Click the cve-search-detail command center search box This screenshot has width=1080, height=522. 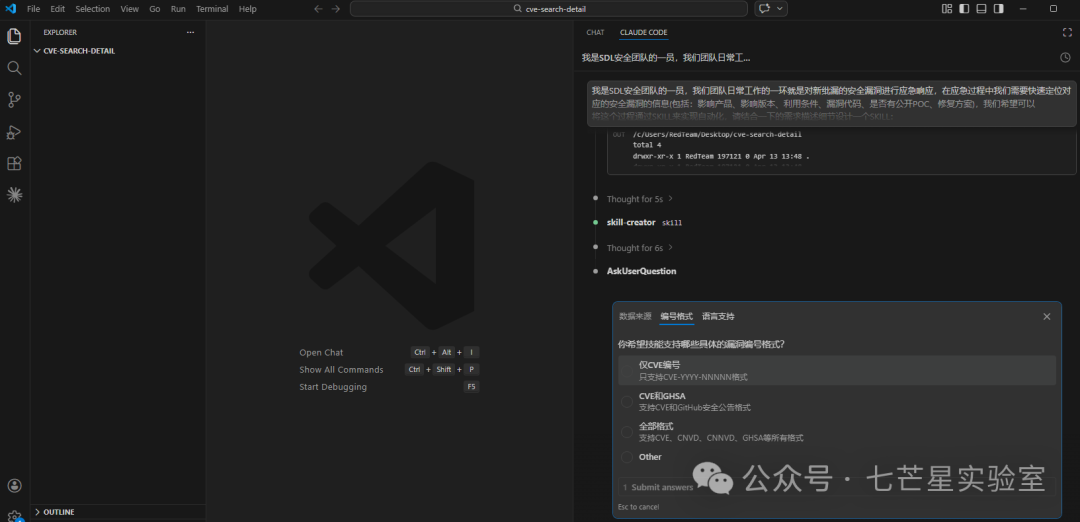(x=548, y=9)
